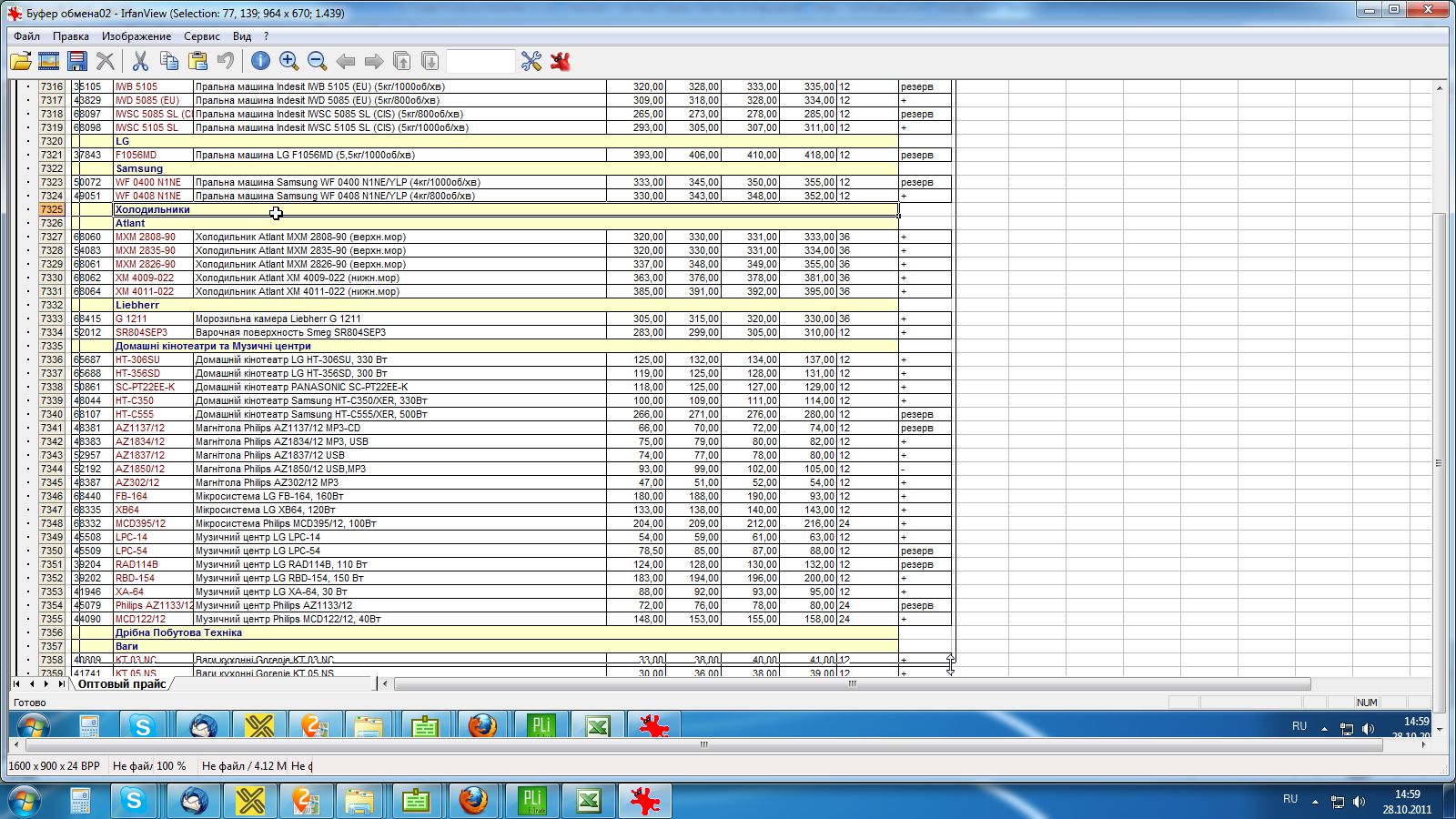Click the 'SR804SEP3' model cell
The width and height of the screenshot is (1456, 819).
pos(153,332)
